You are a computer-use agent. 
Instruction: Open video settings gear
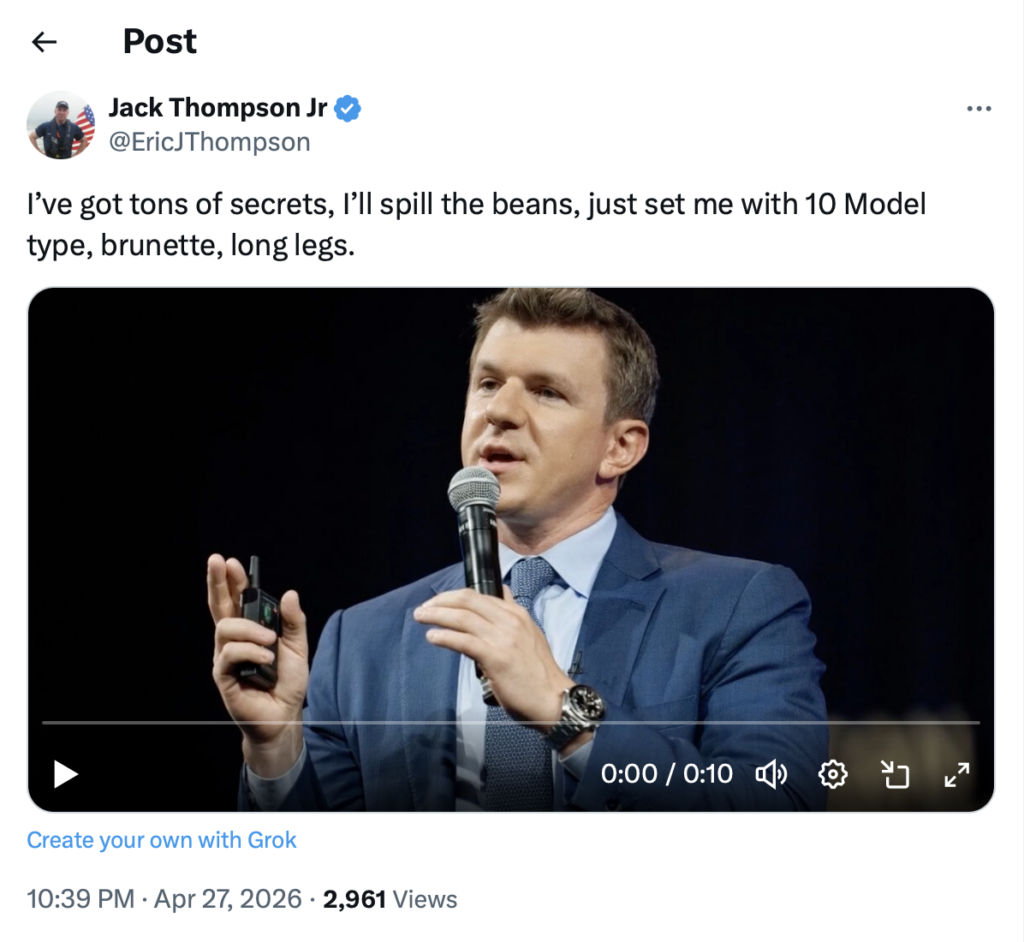(x=832, y=773)
